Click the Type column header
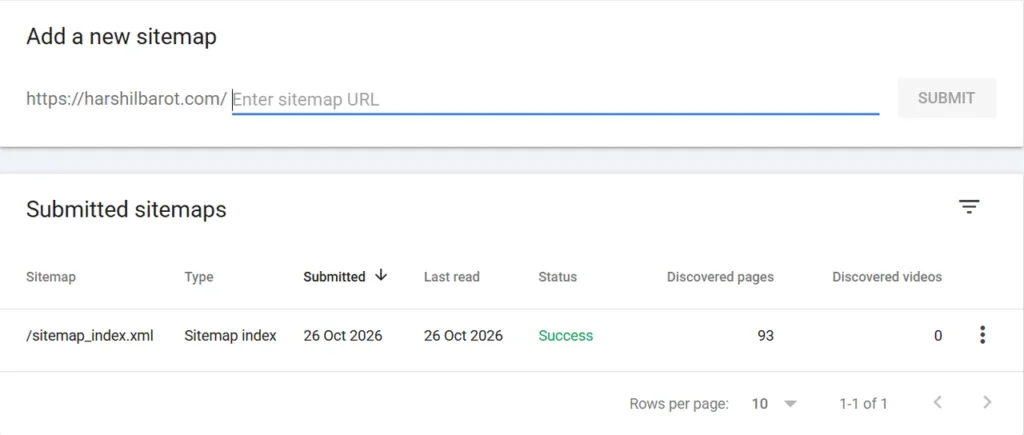Viewport: 1024px width, 435px height. pos(199,277)
